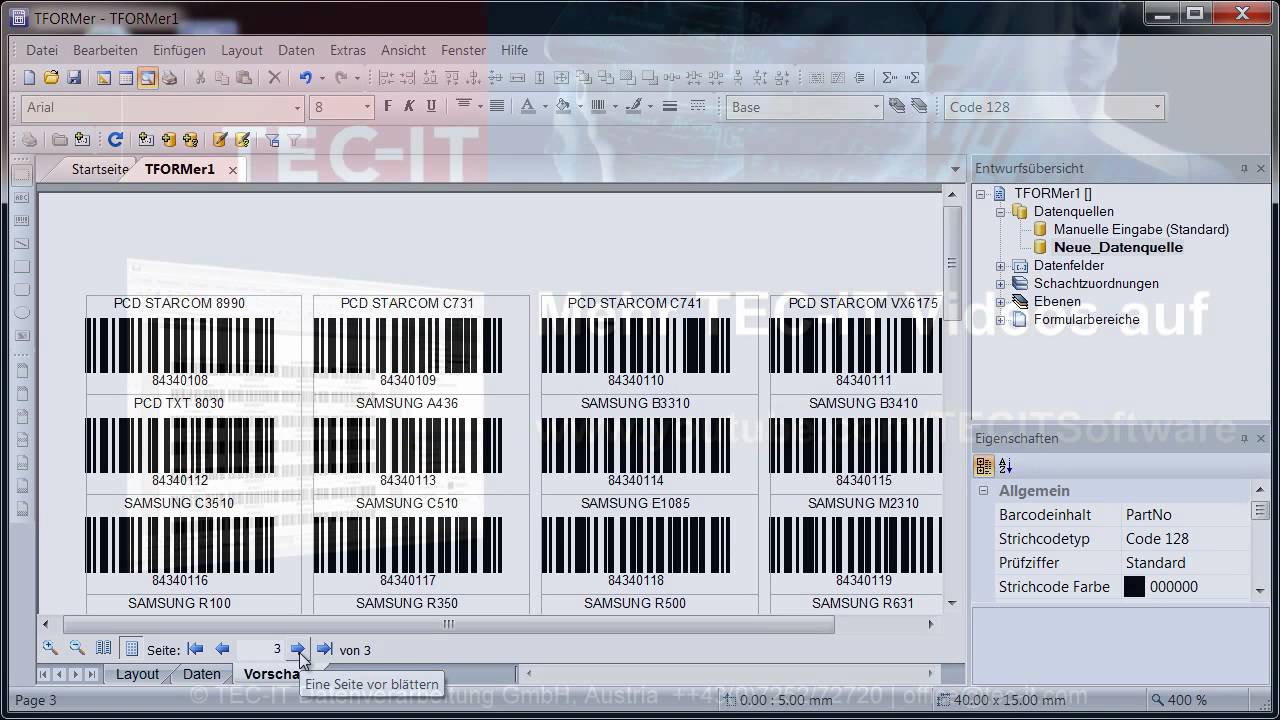Collapse the Datenquellen tree node
Image resolution: width=1280 pixels, height=720 pixels.
point(1000,212)
